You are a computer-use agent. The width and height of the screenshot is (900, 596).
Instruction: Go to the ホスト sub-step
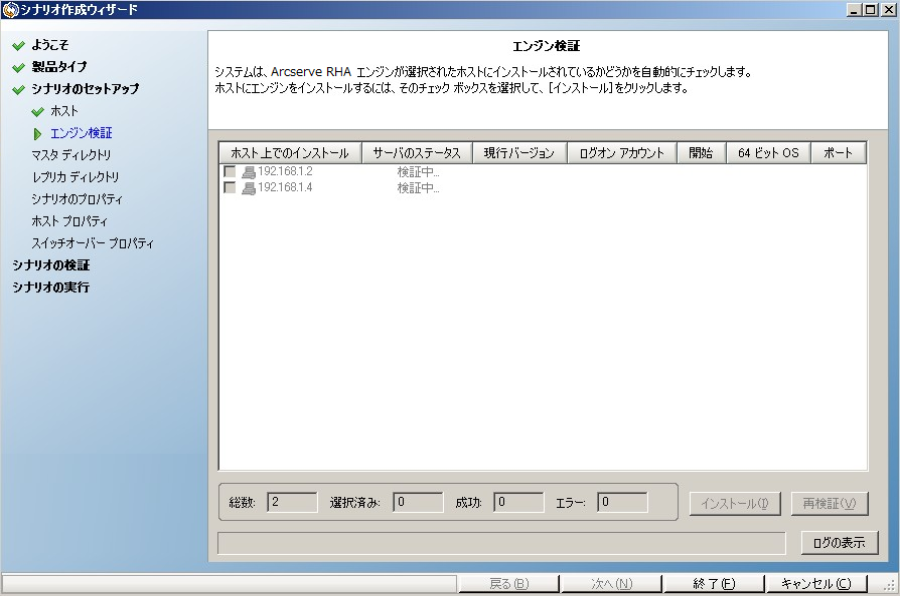click(64, 111)
